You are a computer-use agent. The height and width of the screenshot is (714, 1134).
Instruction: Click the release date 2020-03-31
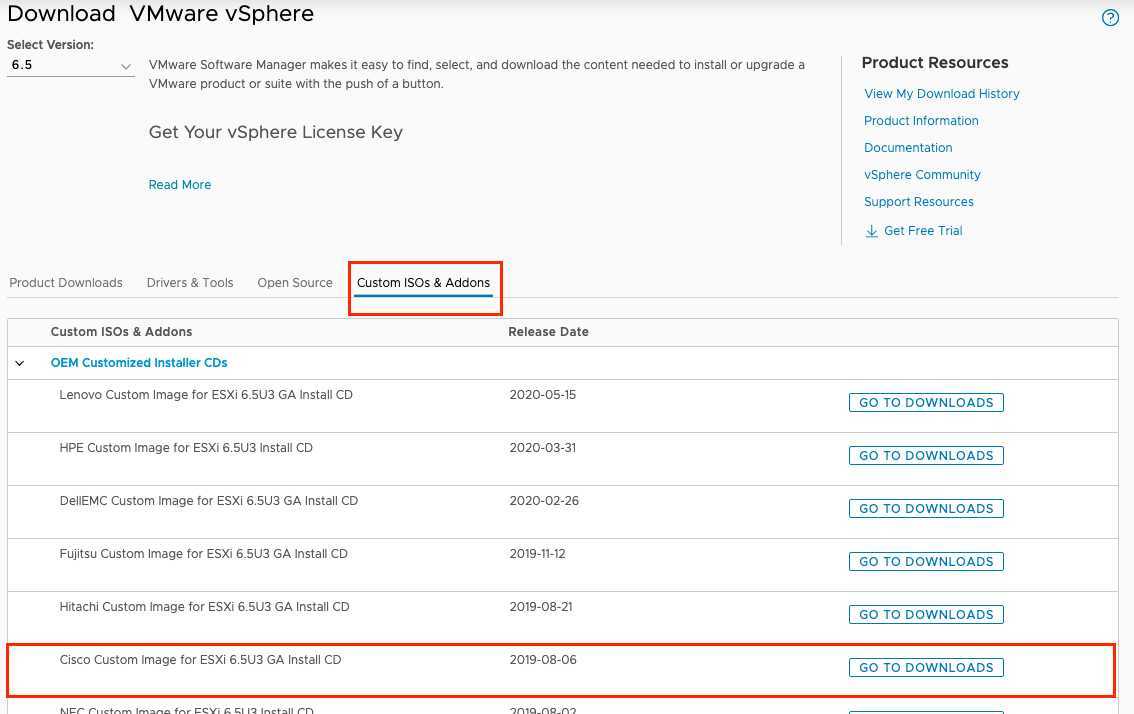(x=542, y=448)
